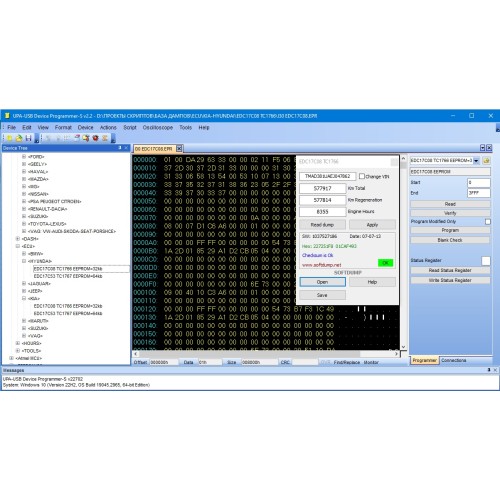Switch to the Connections tab

coord(454,360)
